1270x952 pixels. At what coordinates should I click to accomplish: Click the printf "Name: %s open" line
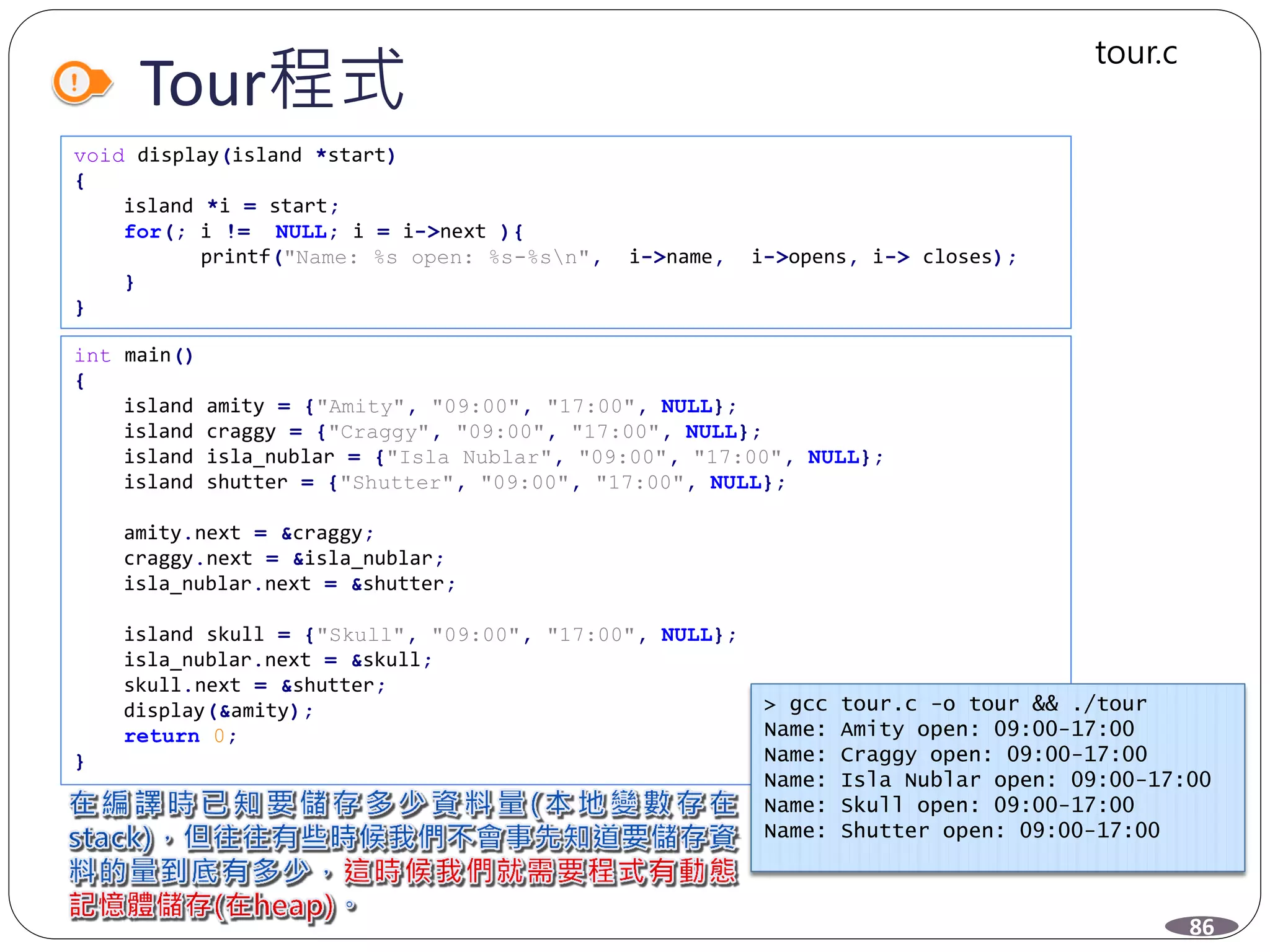608,257
